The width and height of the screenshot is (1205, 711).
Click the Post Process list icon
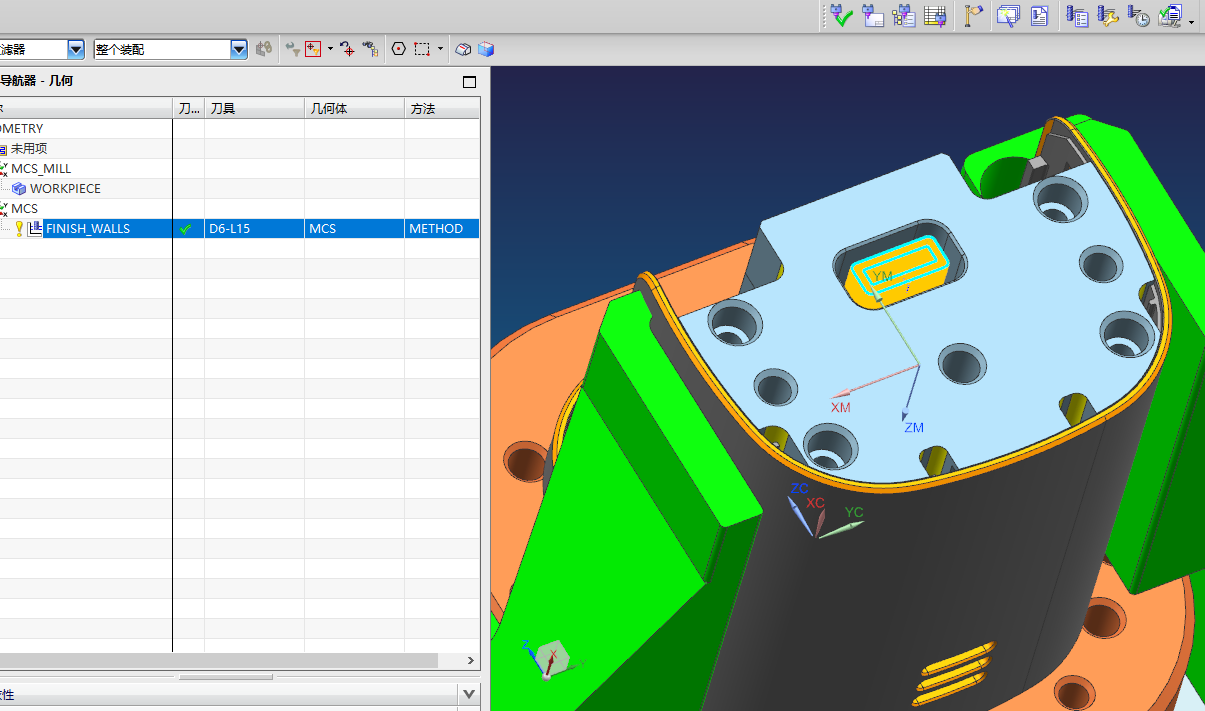[1077, 16]
